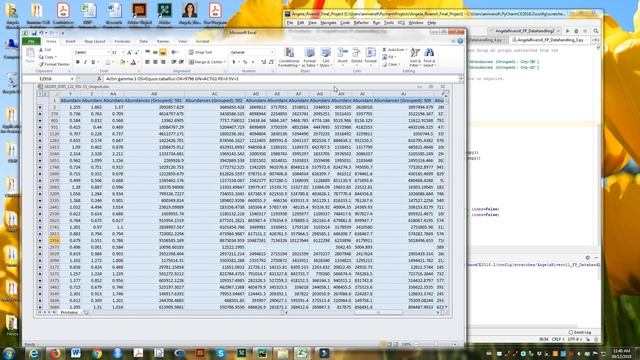Viewport: 640px width, 360px height.
Task: Click the Excel zoom slider
Action: tap(435, 344)
